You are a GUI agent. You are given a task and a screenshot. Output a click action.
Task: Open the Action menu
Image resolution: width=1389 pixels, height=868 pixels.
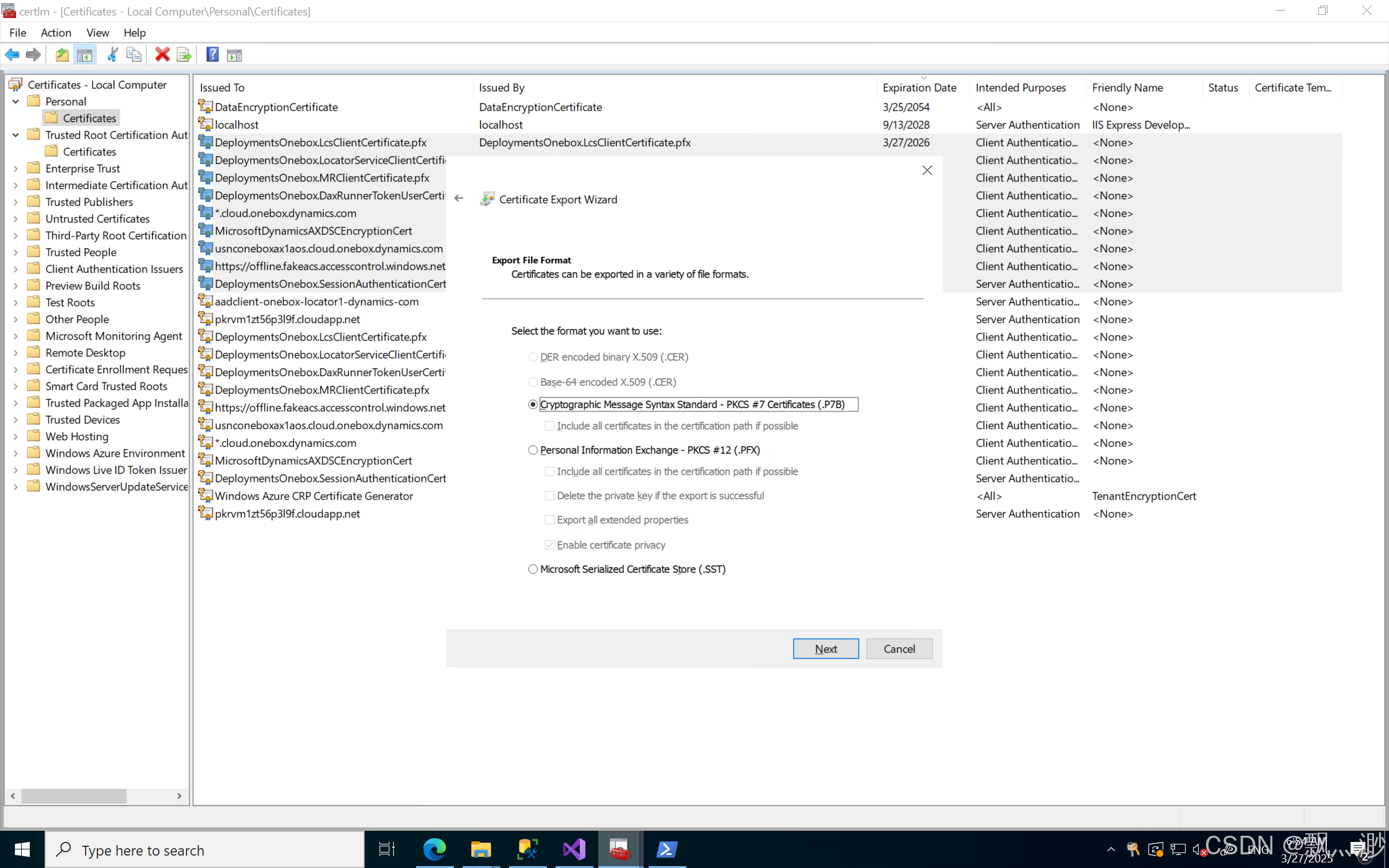[56, 33]
